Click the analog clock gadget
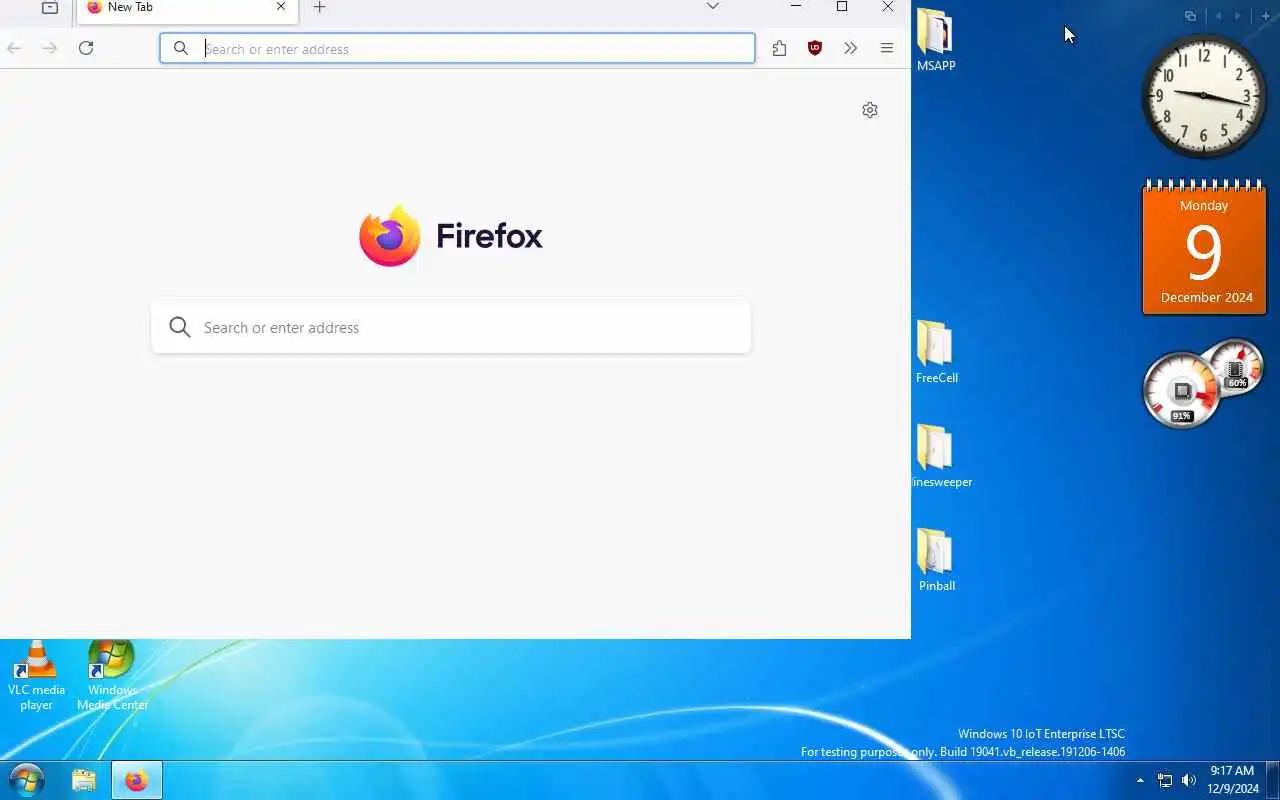 [1204, 96]
